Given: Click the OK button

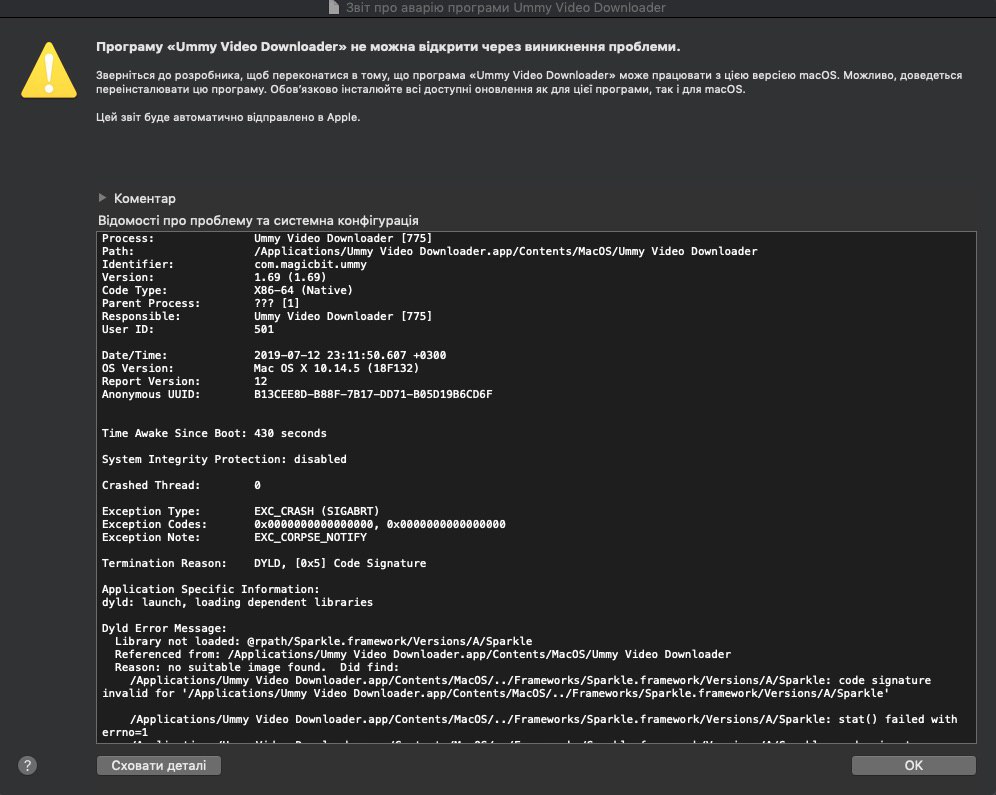Looking at the screenshot, I should pos(913,765).
